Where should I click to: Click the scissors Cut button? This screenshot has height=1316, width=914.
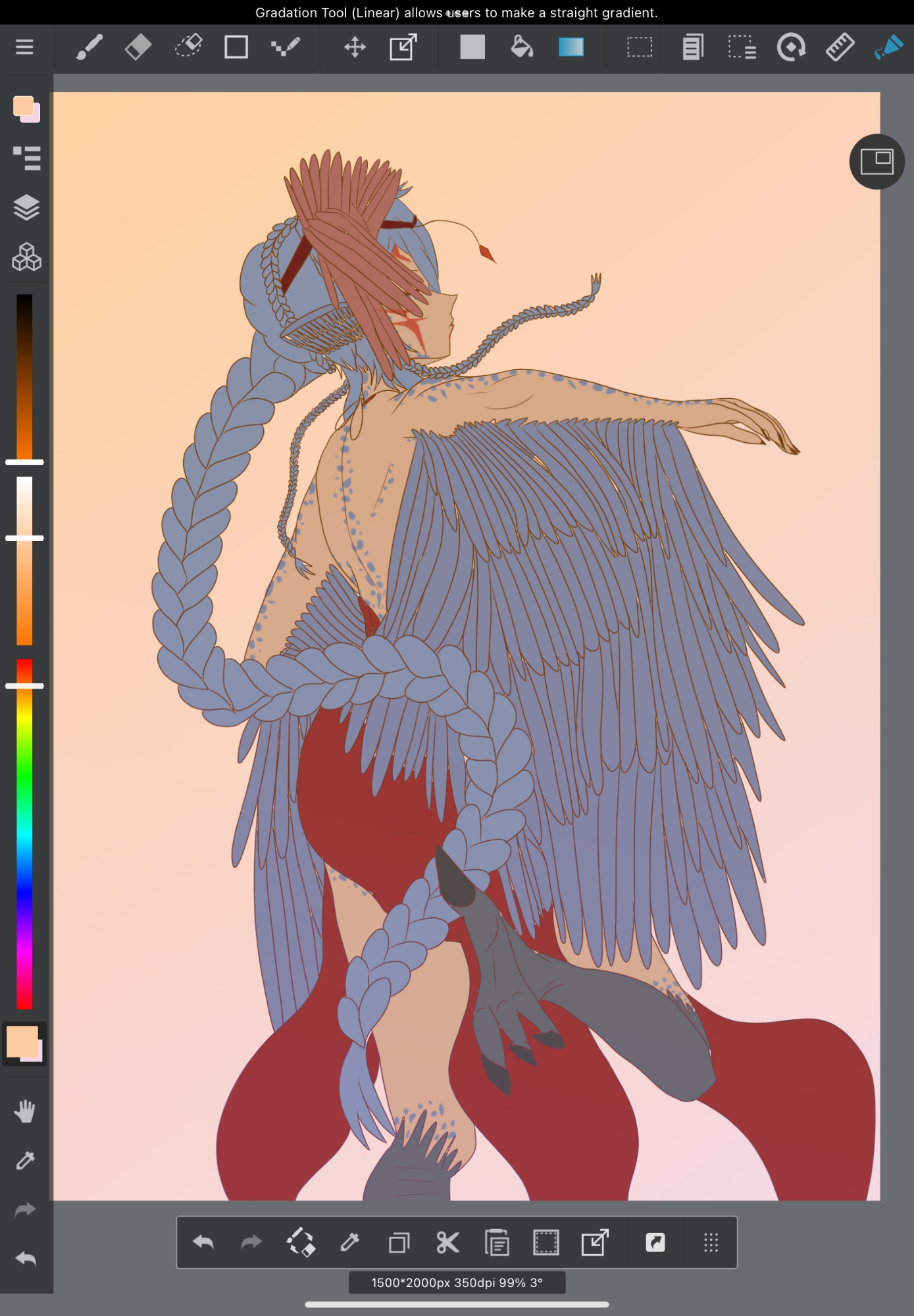[448, 1243]
